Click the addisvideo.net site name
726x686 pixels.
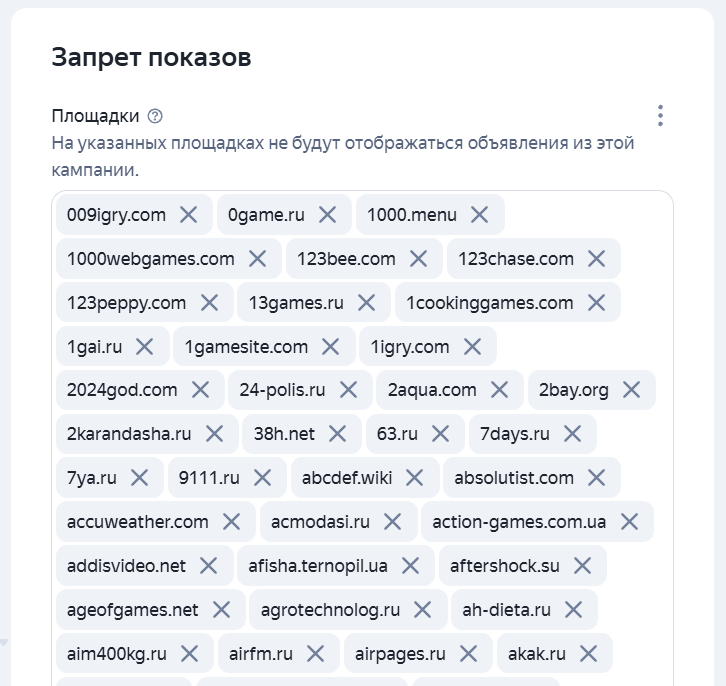(126, 566)
